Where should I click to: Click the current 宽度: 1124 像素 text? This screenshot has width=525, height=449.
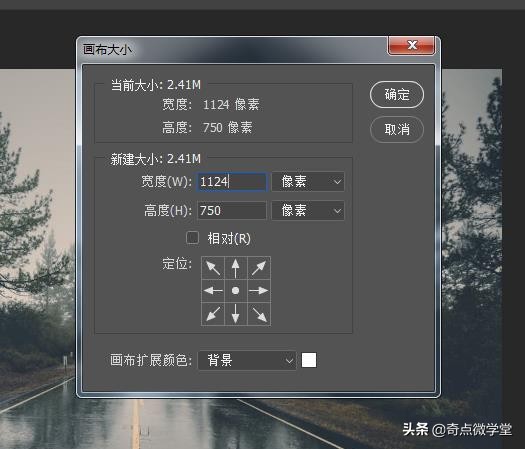[x=211, y=104]
